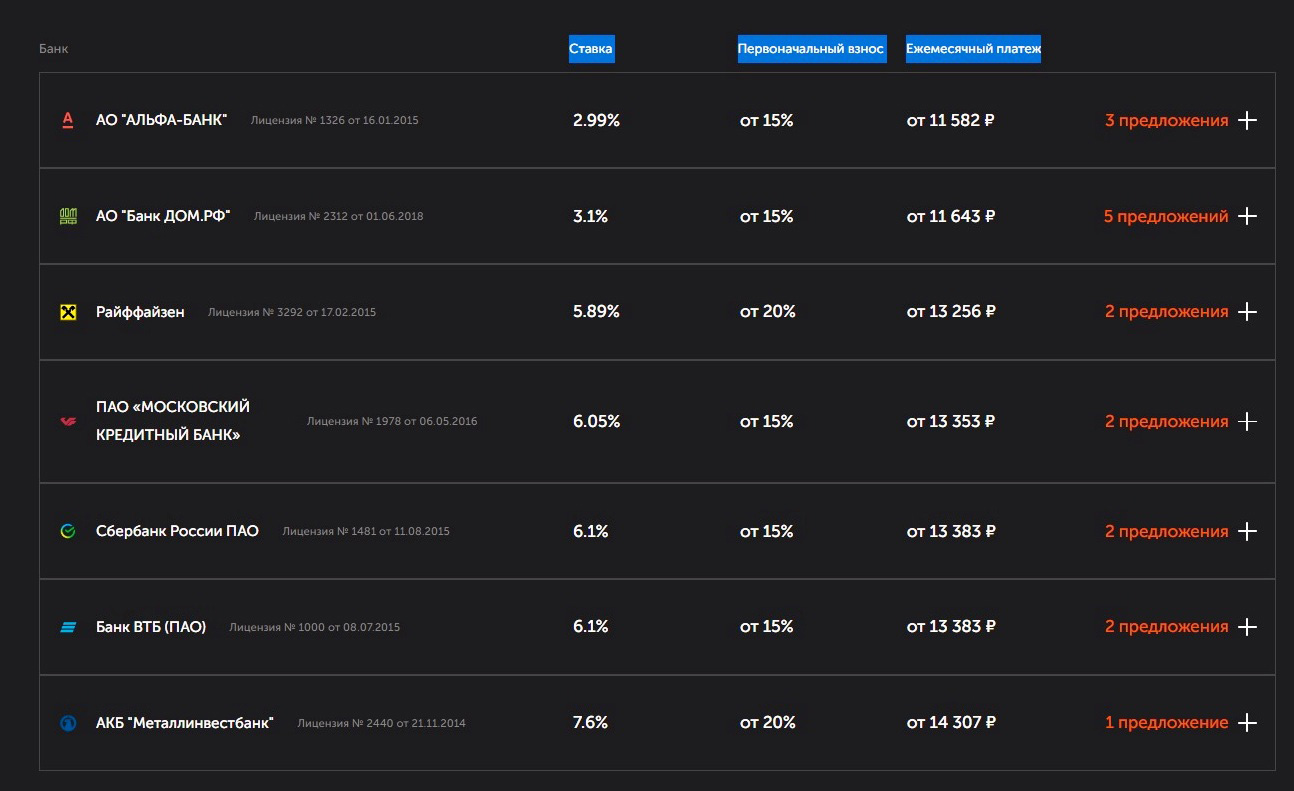Click the Alfa-Bank red logo icon
The image size is (1294, 791).
pos(68,121)
